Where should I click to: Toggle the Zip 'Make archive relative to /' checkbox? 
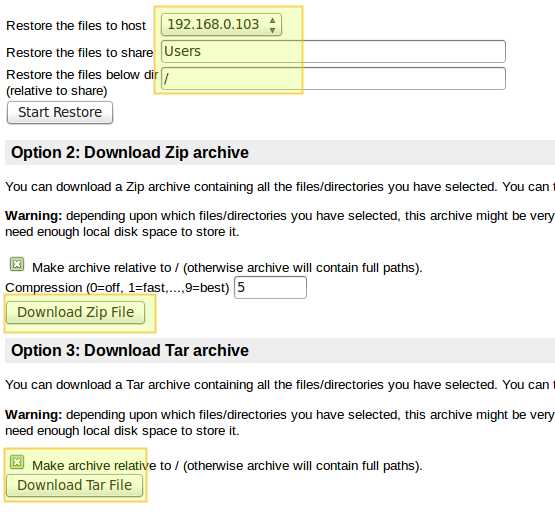[17, 264]
